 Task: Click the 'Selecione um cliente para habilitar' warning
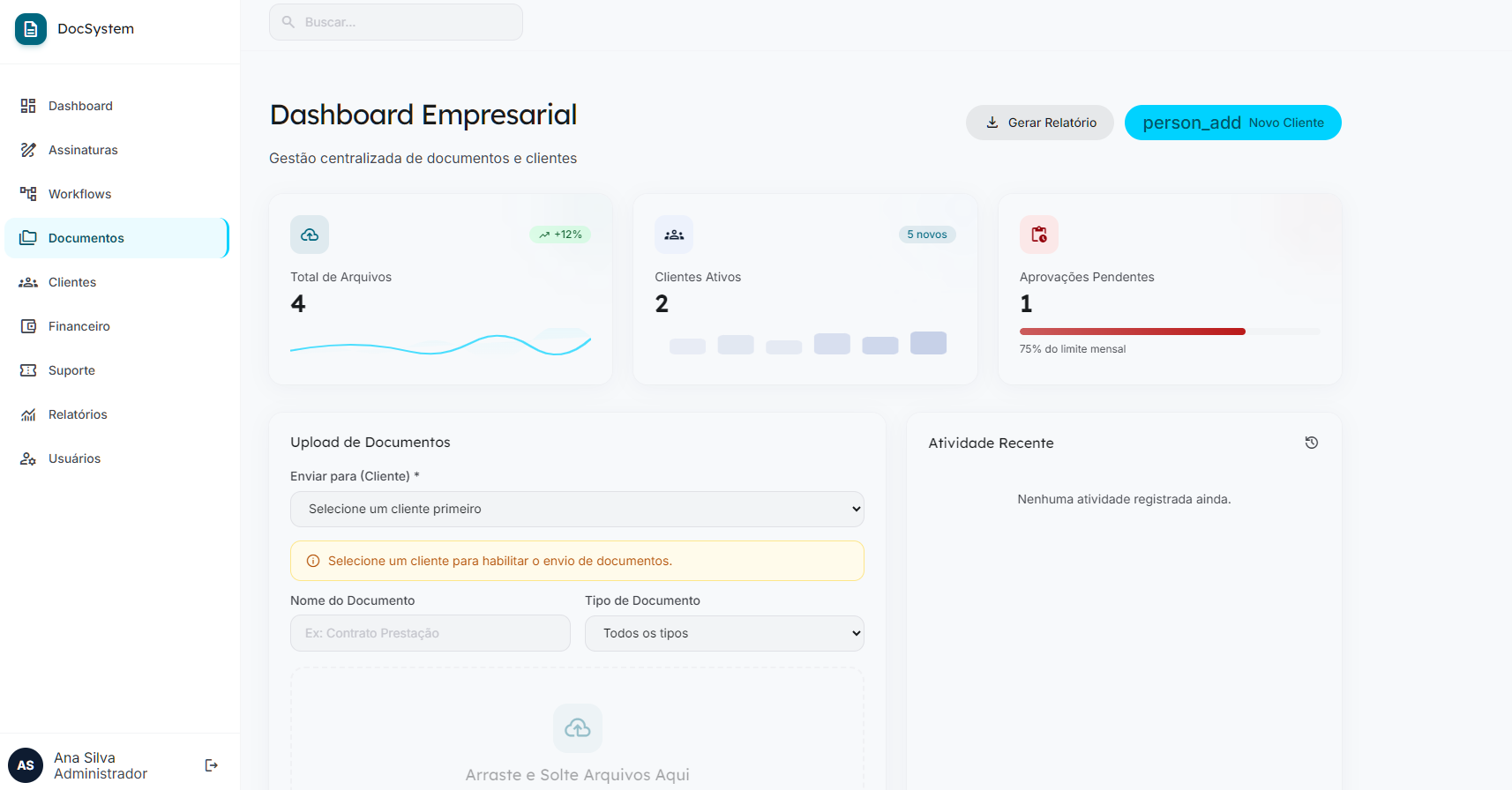click(577, 561)
